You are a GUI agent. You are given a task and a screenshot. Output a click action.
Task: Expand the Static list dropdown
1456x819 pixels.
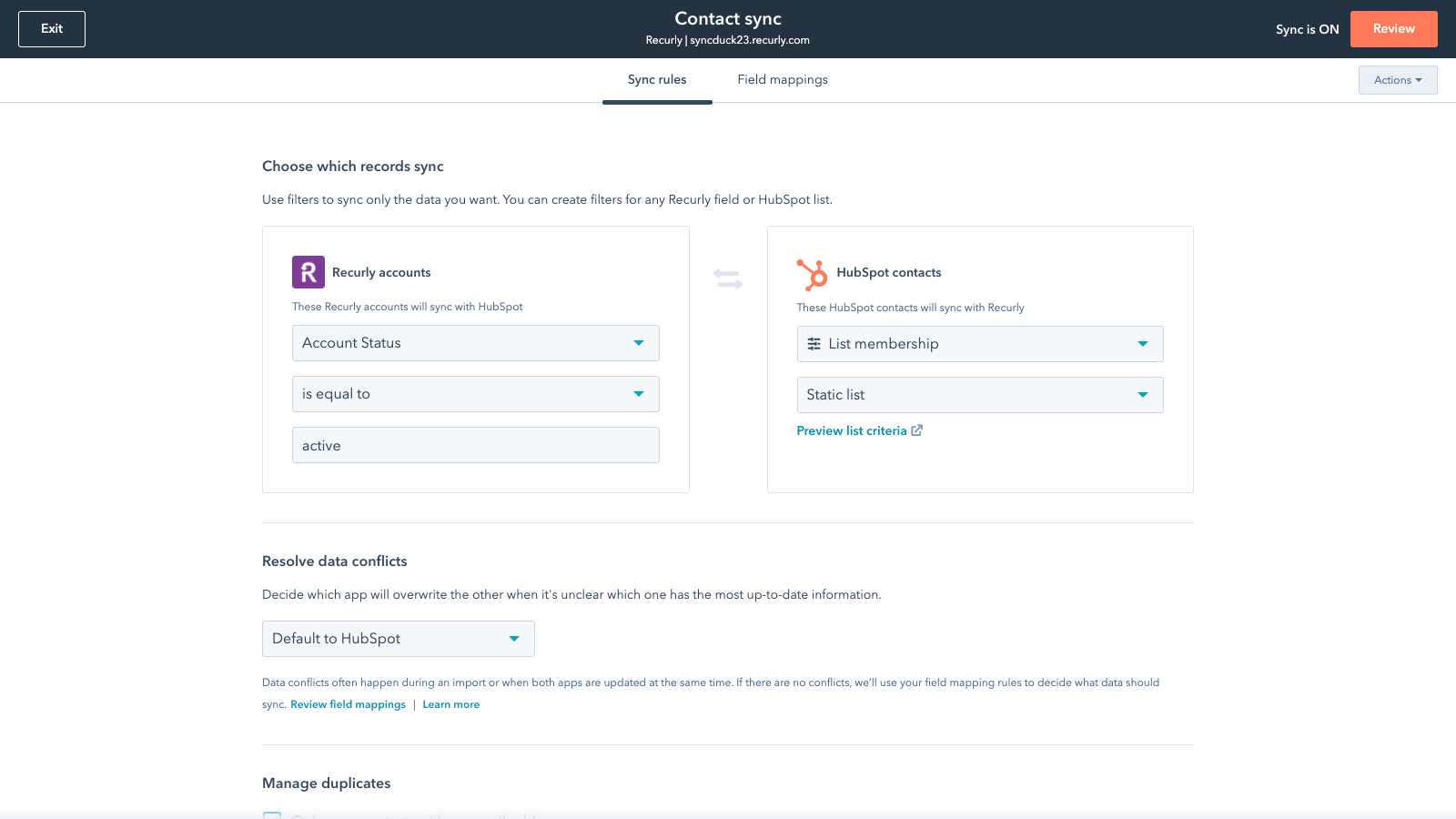[x=979, y=395]
